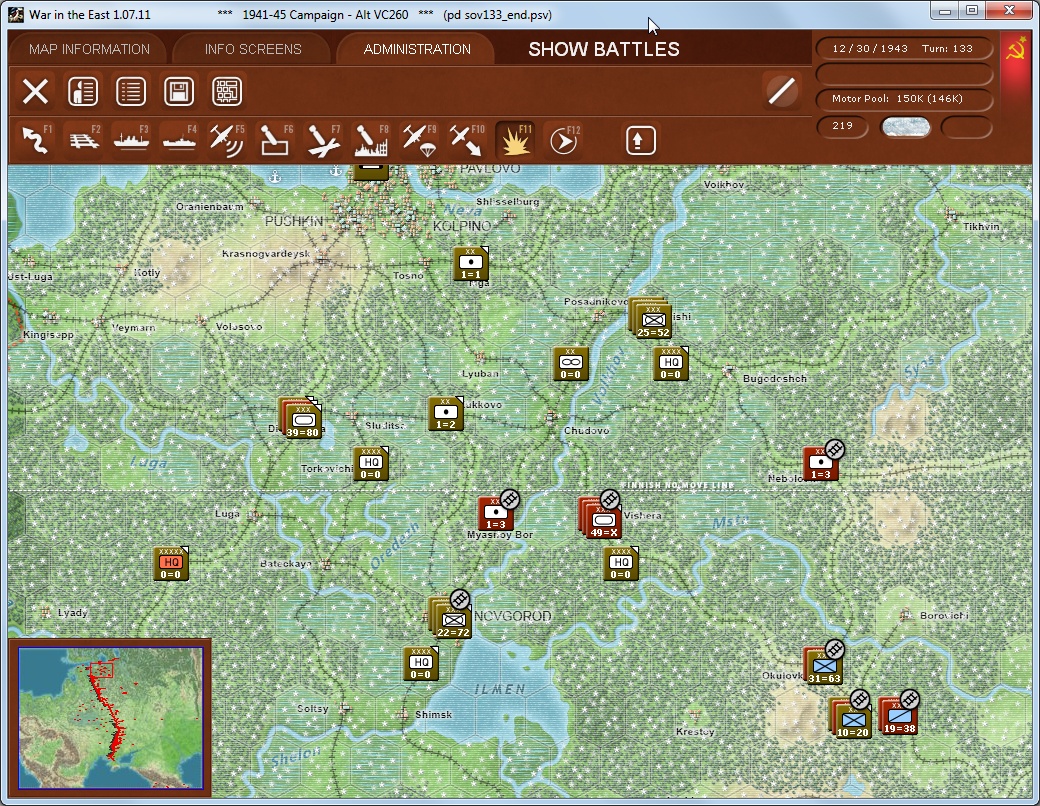
Task: Select the 0=0 tank unit near Volkhov river
Action: 570,364
